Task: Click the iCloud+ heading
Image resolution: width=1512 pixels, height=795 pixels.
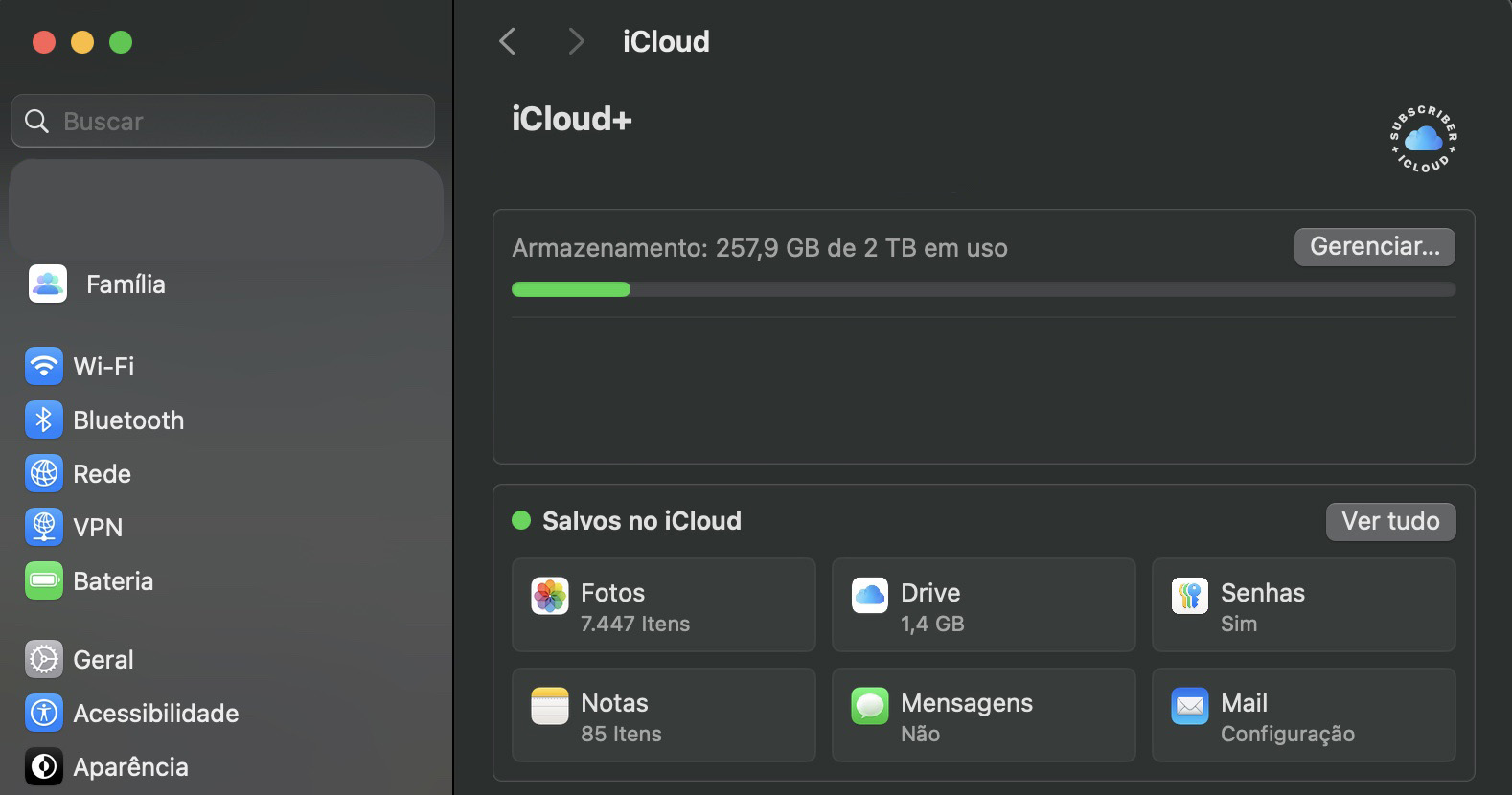Action: coord(572,119)
